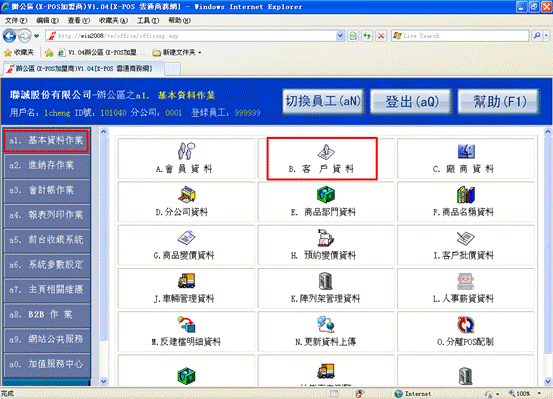Open the A. 會員資料 members icon
The height and width of the screenshot is (399, 553).
[x=186, y=151]
